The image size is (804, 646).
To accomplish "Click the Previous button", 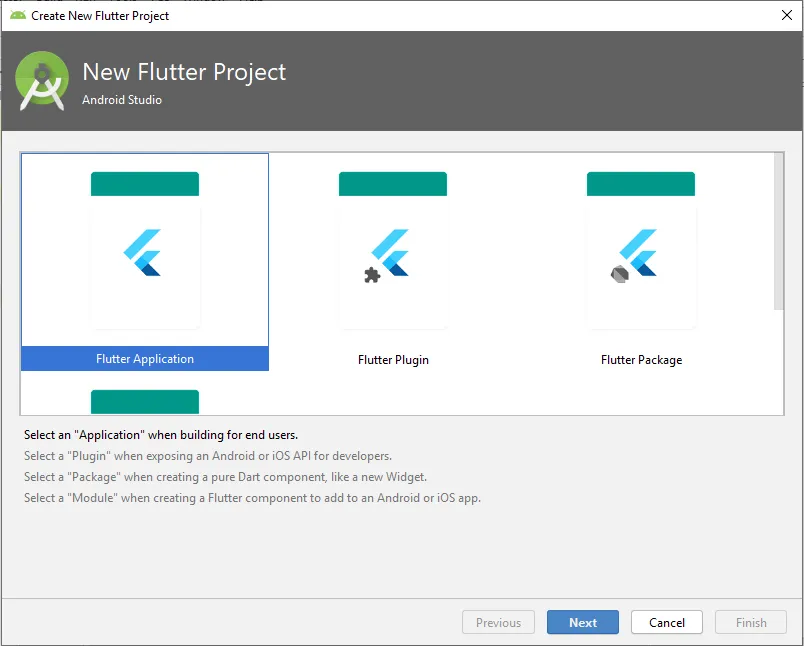I will 498,622.
